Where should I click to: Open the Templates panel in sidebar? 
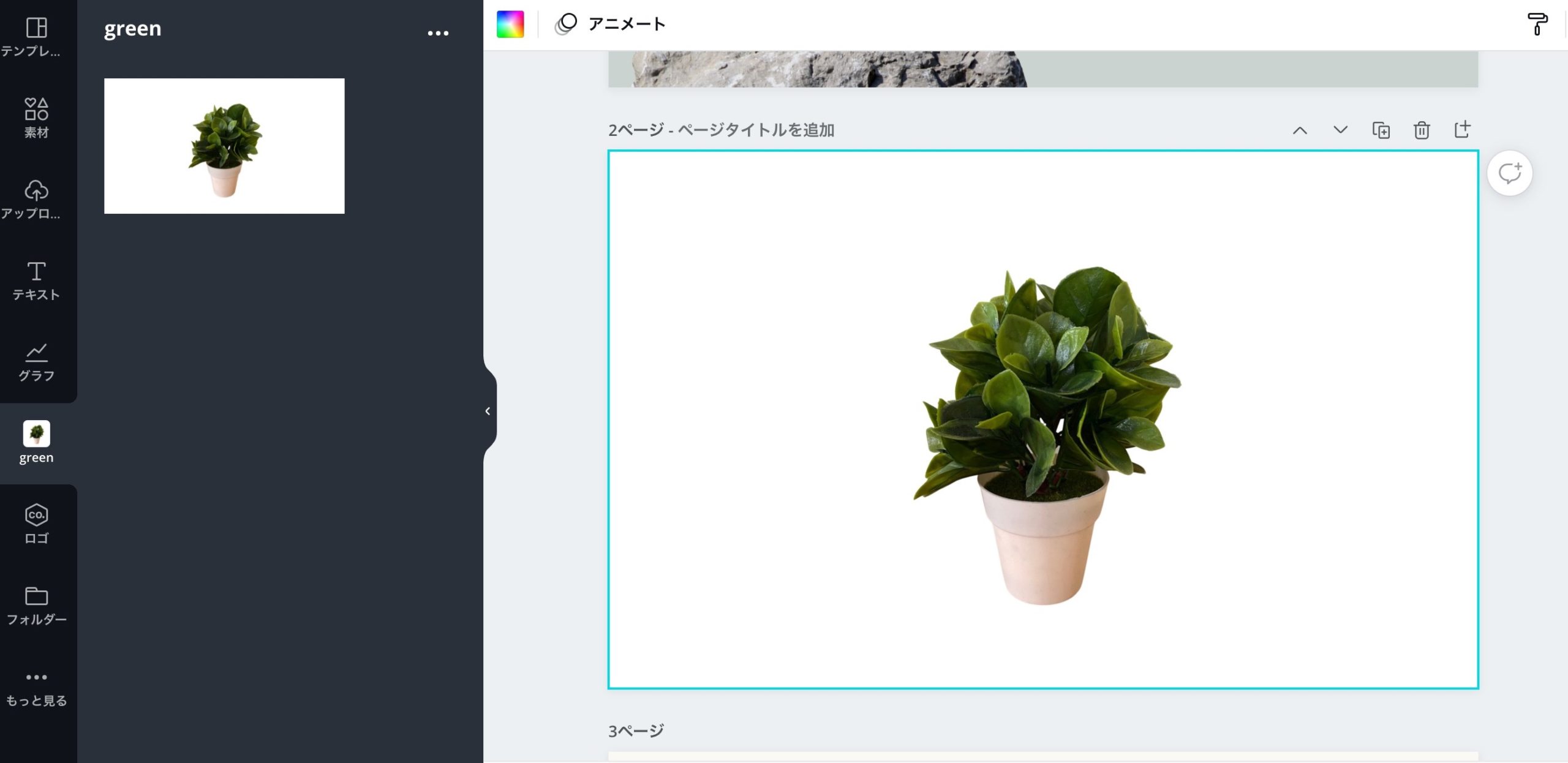tap(36, 37)
